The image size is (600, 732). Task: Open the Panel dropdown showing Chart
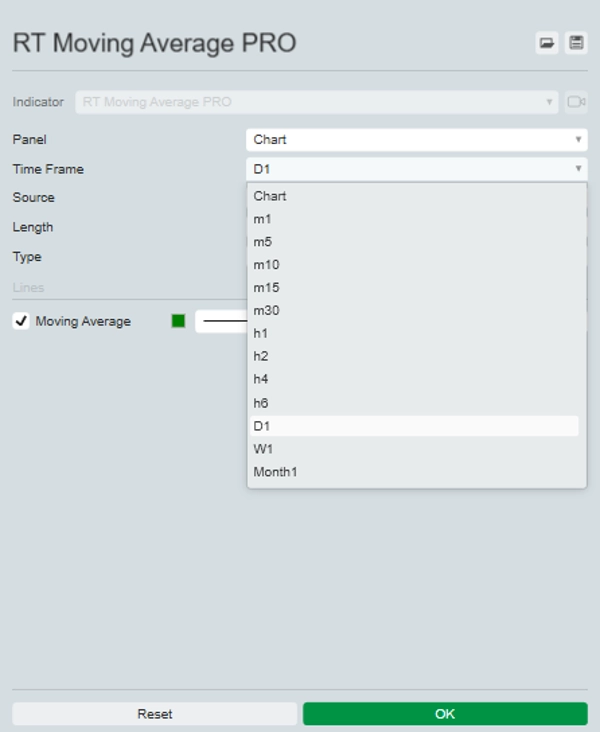tap(416, 140)
